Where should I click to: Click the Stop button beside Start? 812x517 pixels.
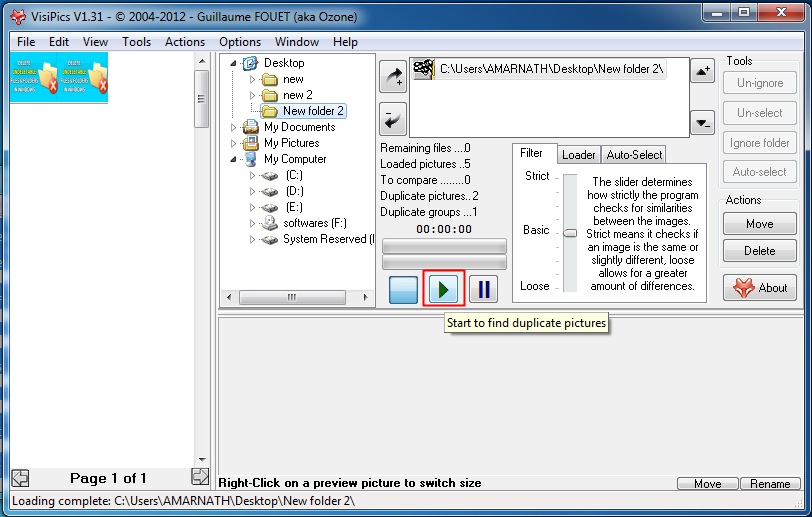pyautogui.click(x=403, y=290)
